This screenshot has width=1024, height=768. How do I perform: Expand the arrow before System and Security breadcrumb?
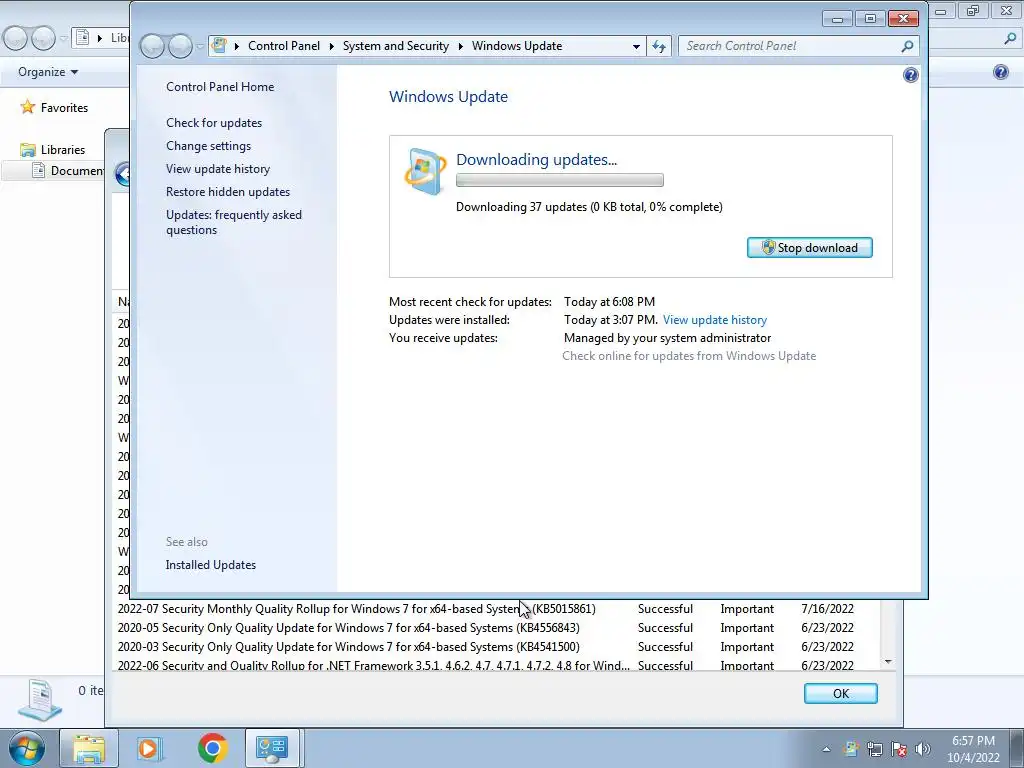332,46
